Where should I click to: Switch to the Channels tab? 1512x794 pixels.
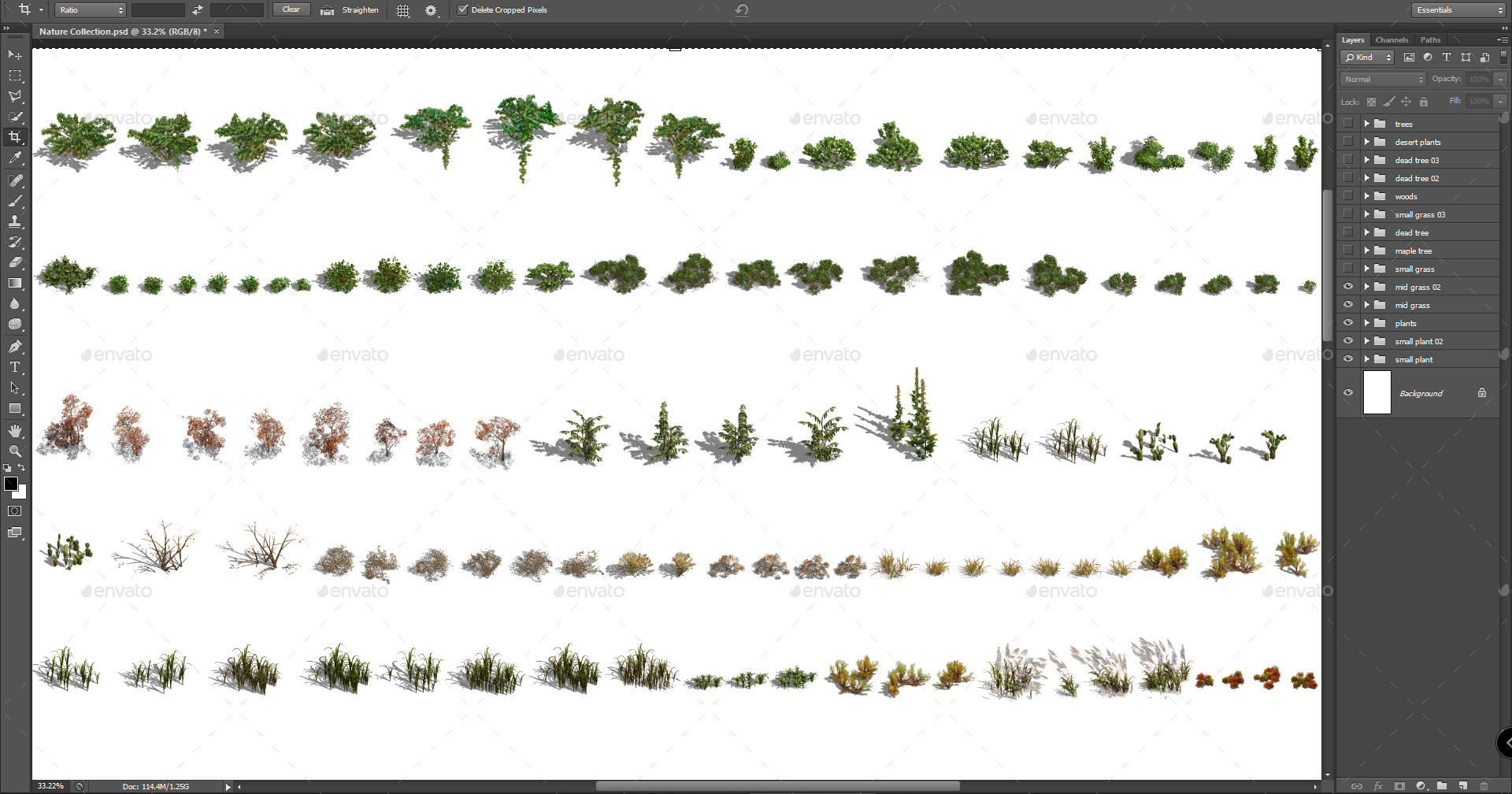(x=1392, y=39)
